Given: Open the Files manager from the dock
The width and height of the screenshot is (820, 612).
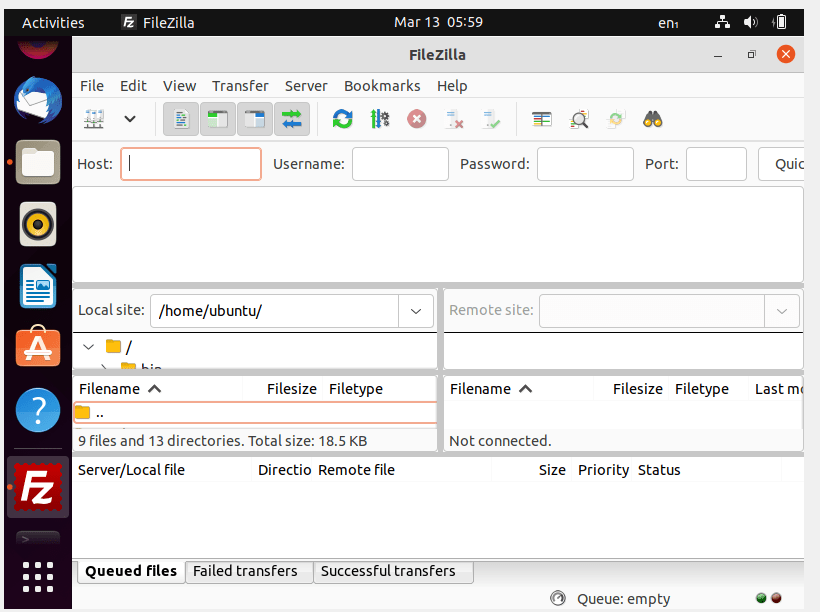Looking at the screenshot, I should 38,162.
